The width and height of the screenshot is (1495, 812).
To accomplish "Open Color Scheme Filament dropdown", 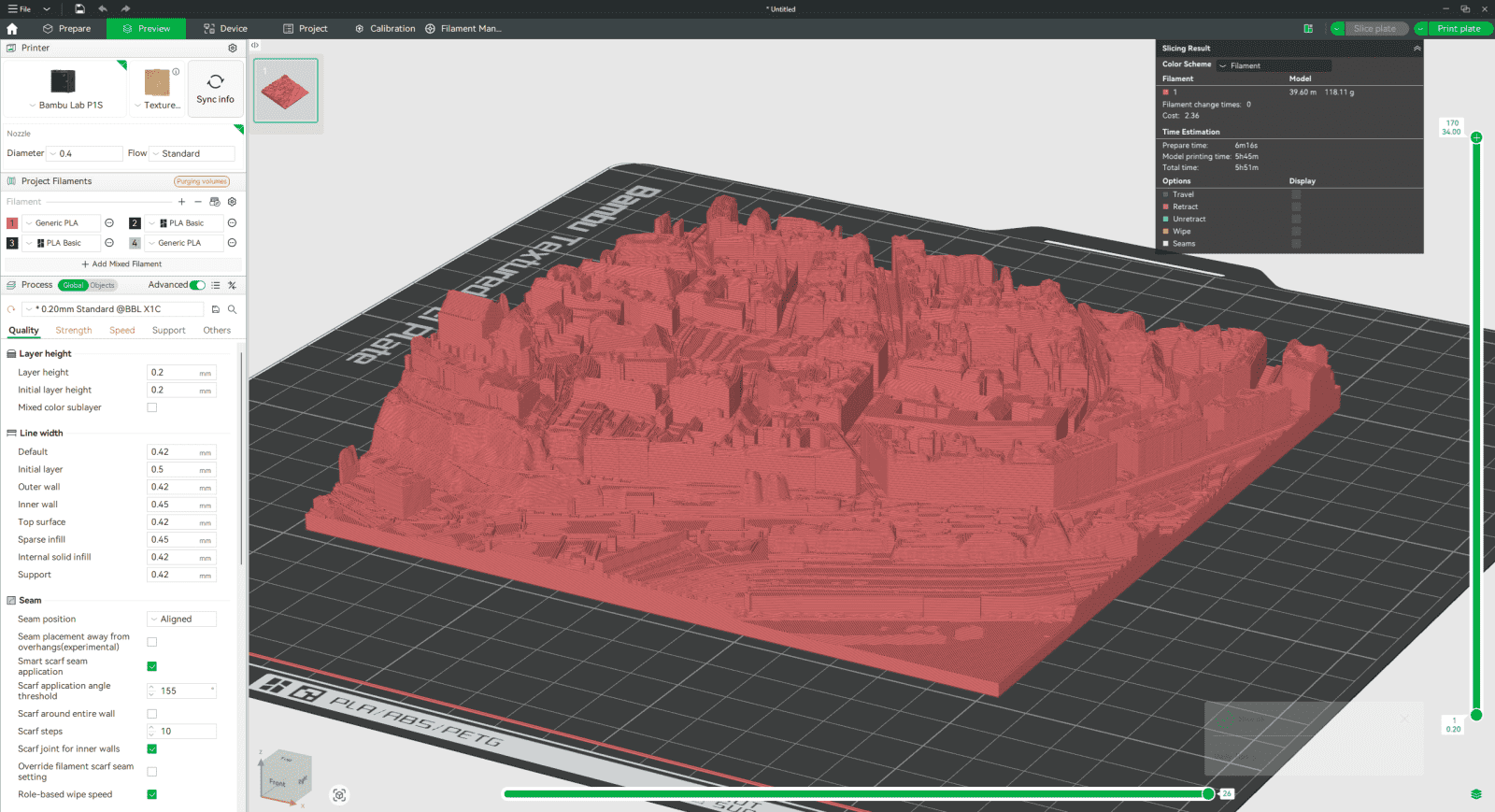I will 1274,65.
